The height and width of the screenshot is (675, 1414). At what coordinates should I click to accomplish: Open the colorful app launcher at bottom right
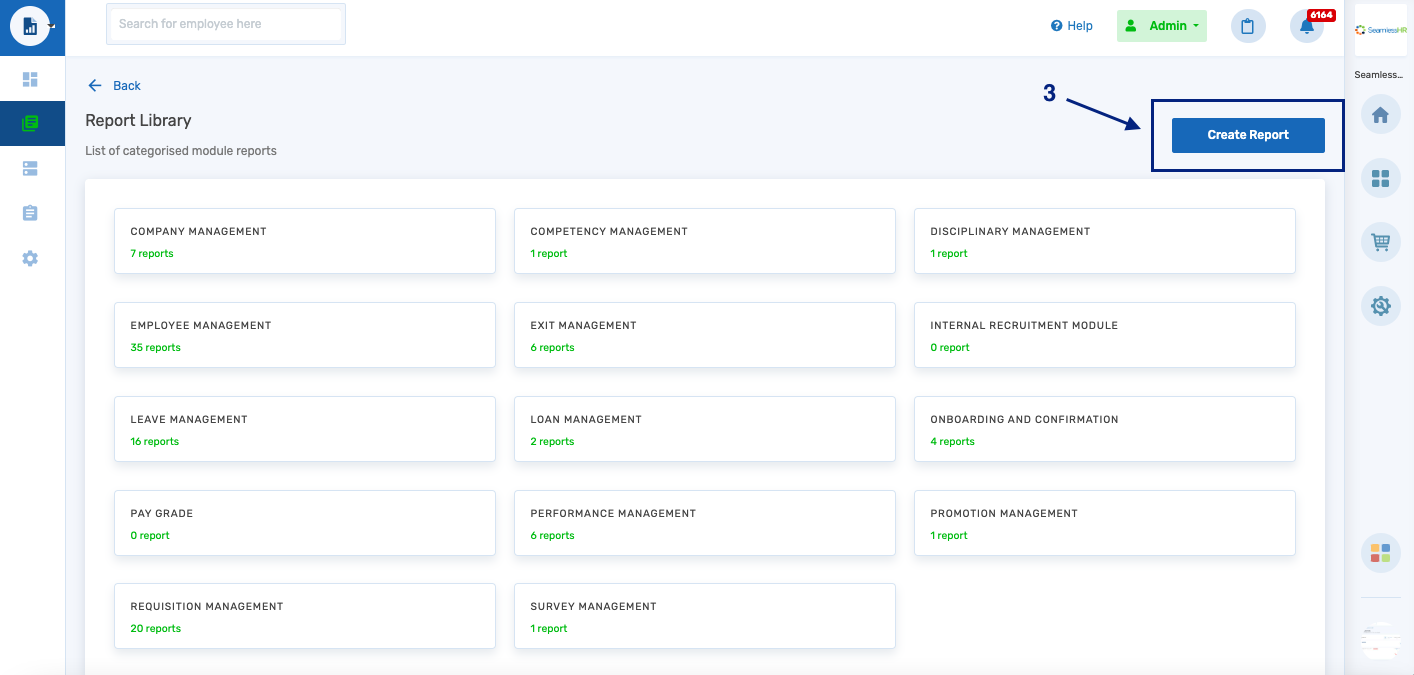[1380, 551]
